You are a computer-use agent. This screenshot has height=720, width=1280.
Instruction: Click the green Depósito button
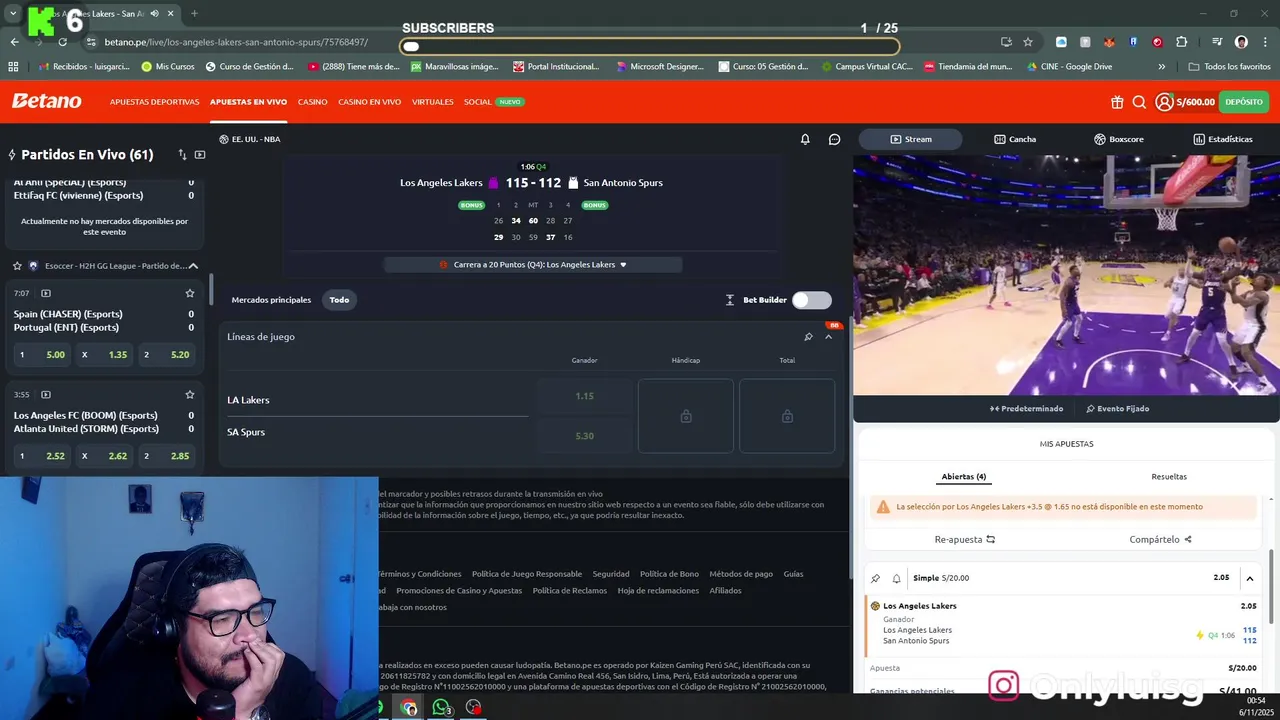coord(1244,102)
